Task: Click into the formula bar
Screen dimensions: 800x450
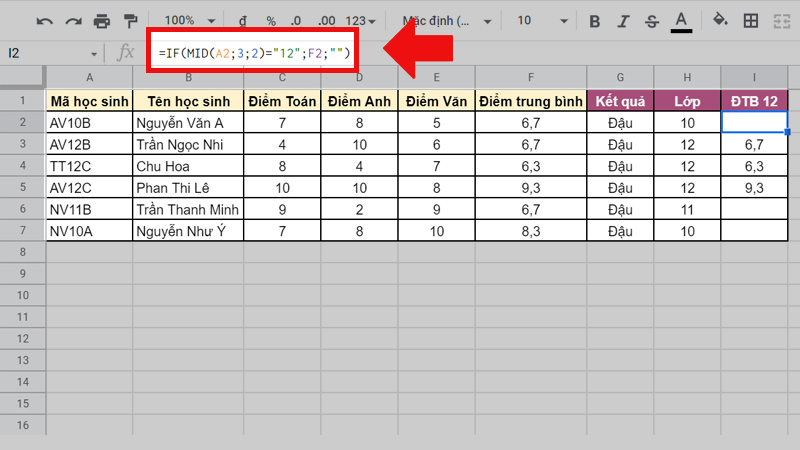Action: coord(254,53)
